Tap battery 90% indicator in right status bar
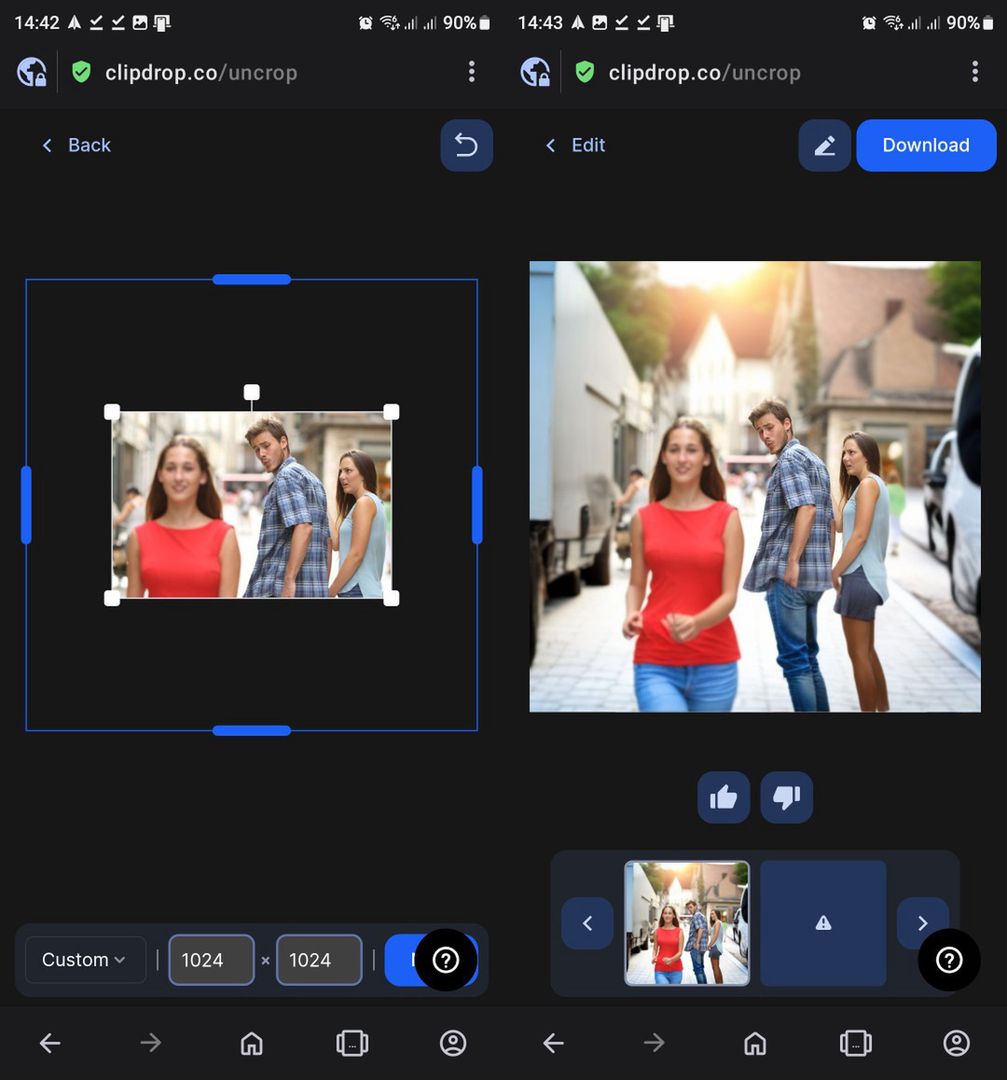This screenshot has height=1080, width=1007. (x=970, y=23)
